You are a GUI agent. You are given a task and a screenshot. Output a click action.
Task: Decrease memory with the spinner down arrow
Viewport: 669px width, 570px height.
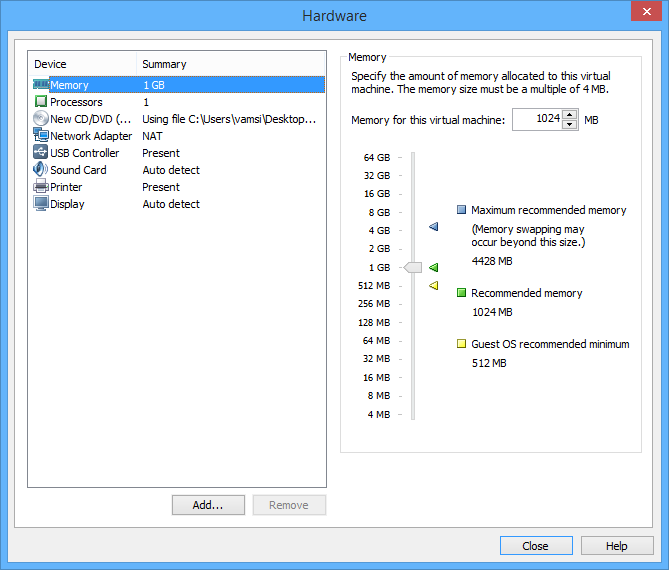[570, 125]
